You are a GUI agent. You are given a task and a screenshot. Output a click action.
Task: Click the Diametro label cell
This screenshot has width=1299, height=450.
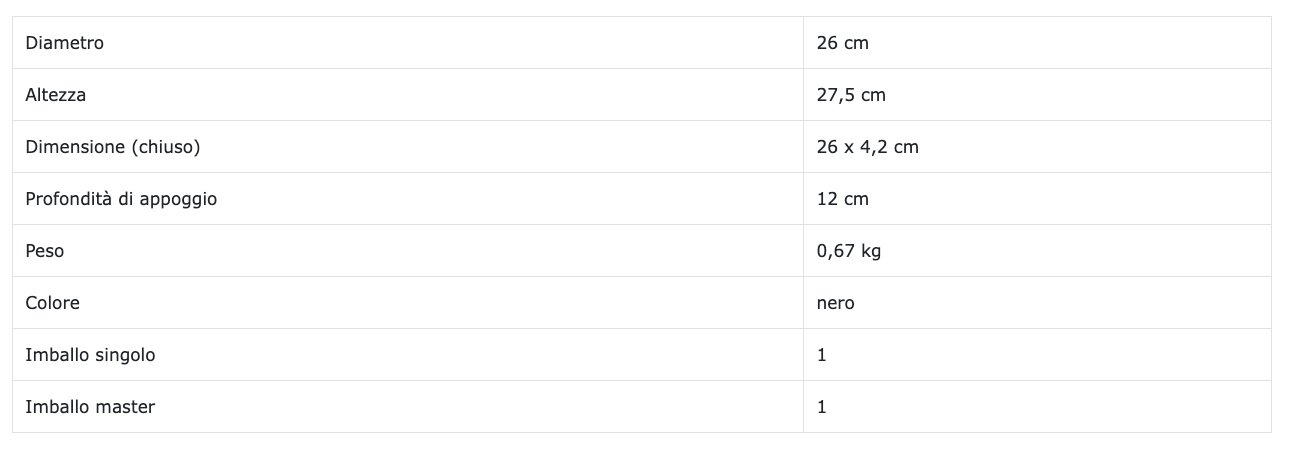[x=64, y=43]
